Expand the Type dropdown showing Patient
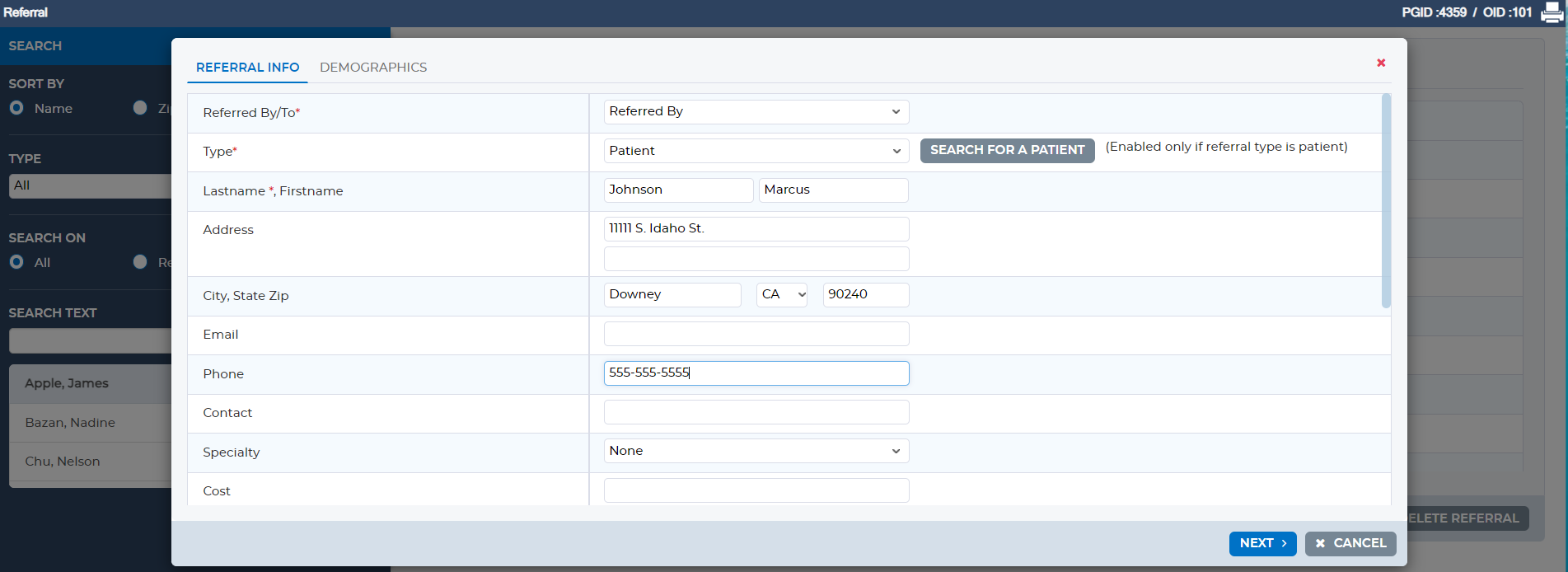This screenshot has height=572, width=1568. pos(756,151)
